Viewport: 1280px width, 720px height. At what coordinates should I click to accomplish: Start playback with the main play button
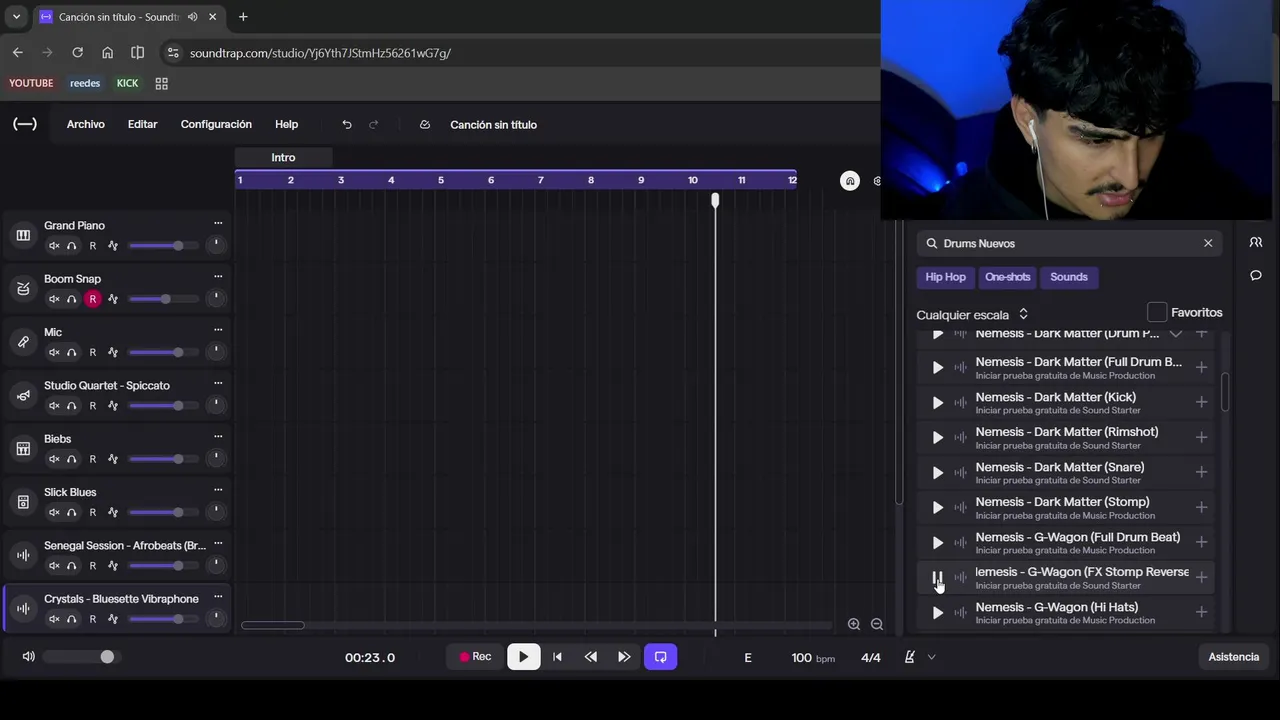[523, 657]
